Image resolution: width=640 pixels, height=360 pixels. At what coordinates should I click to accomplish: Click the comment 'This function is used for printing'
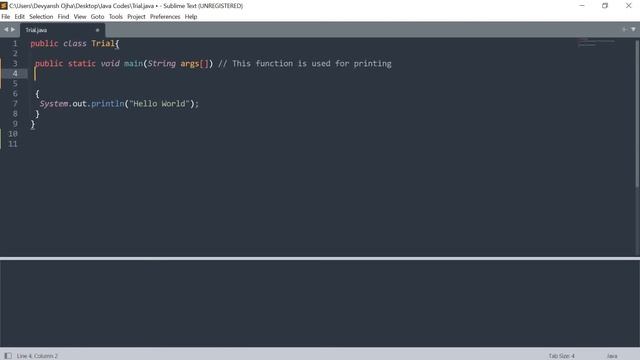312,63
